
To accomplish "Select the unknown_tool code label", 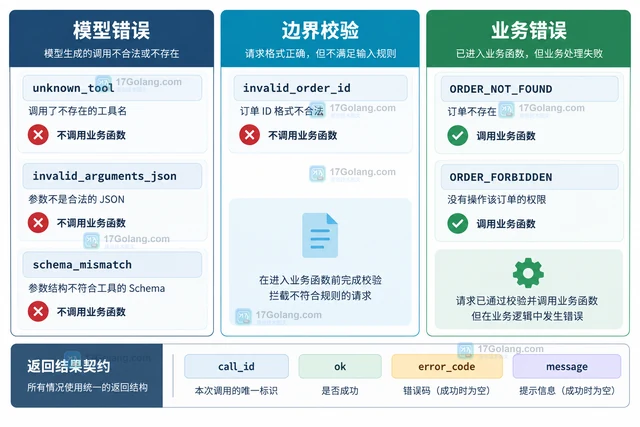I will coord(112,88).
